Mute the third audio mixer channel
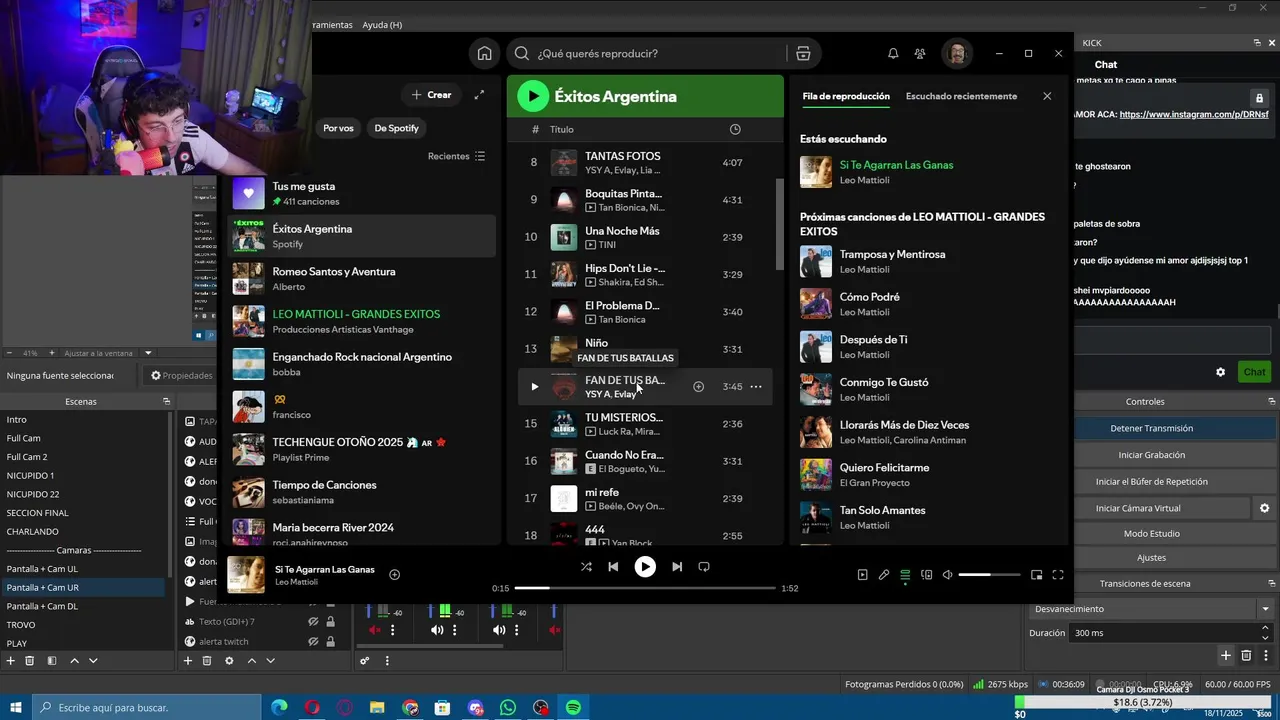This screenshot has height=720, width=1280. tap(498, 630)
